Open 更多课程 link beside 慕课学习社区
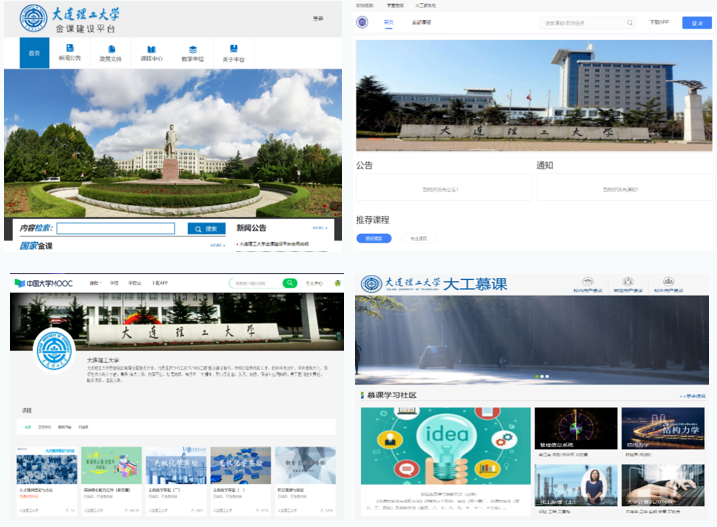Viewport: 717px width, 527px height. coord(693,396)
